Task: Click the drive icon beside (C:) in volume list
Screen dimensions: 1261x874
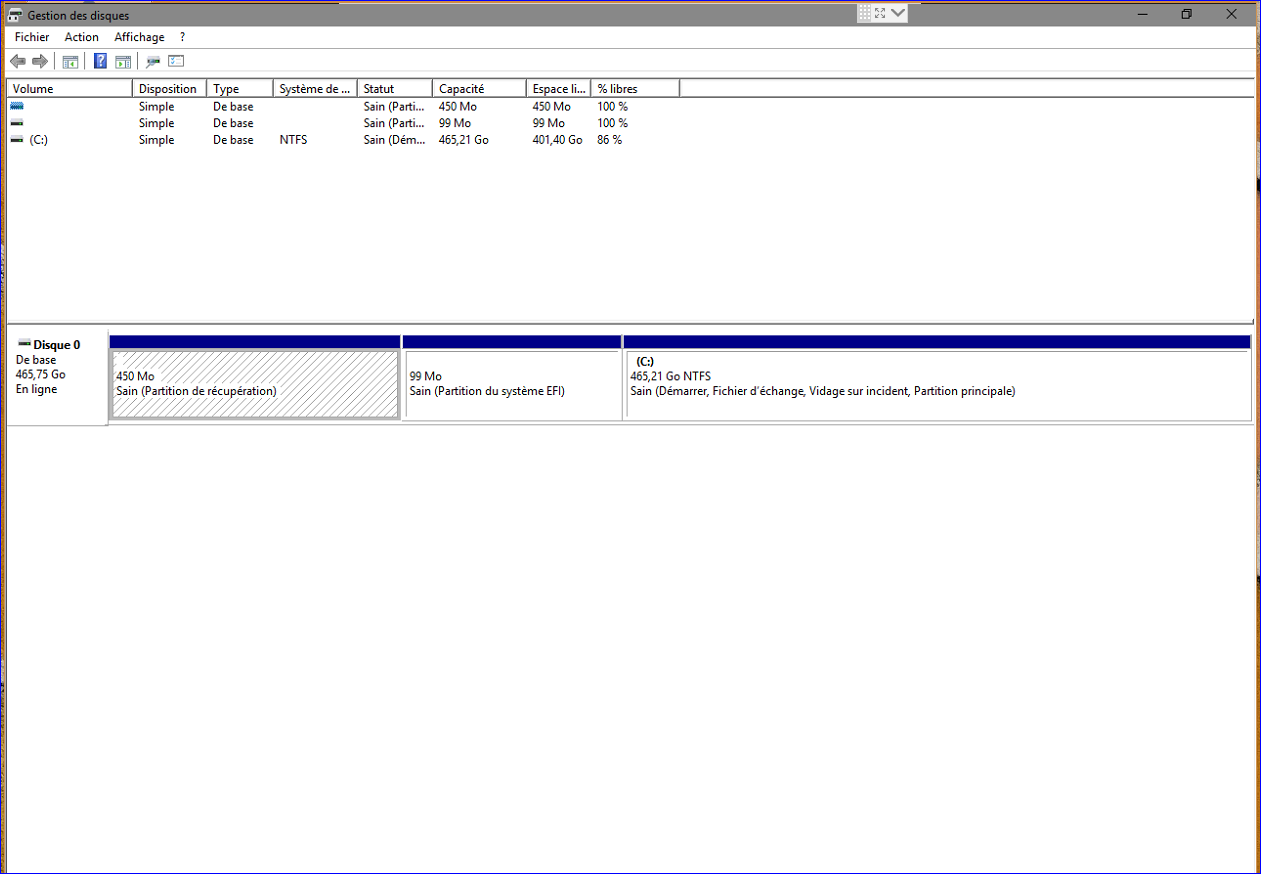Action: tap(17, 140)
